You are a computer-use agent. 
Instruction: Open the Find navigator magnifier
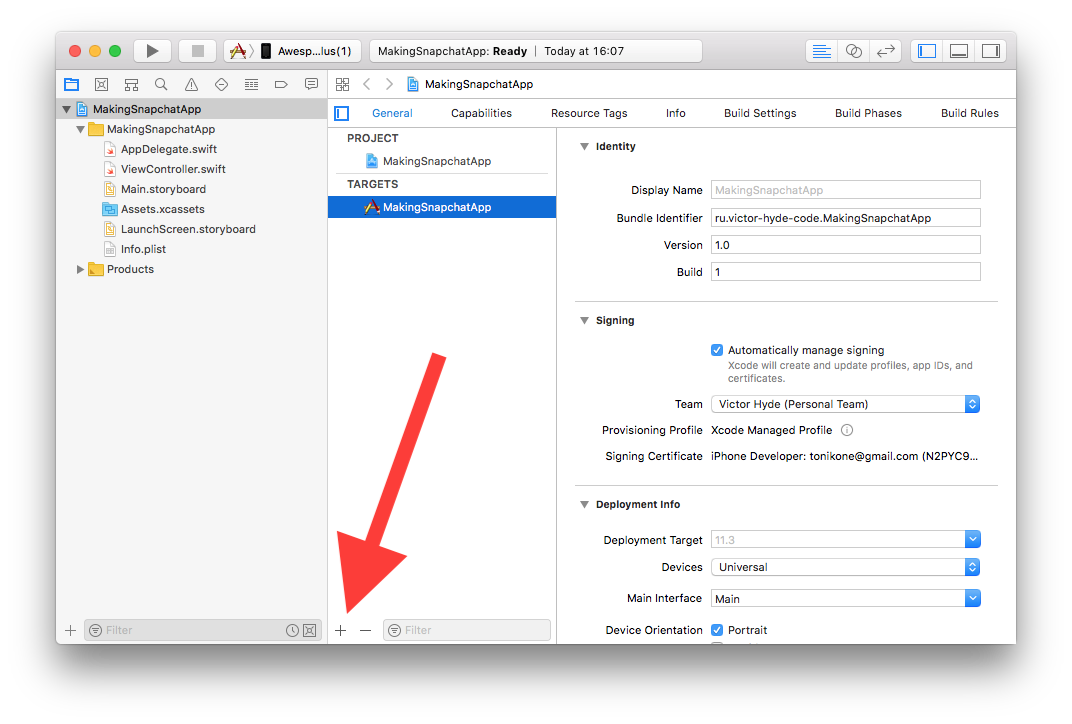tap(161, 85)
